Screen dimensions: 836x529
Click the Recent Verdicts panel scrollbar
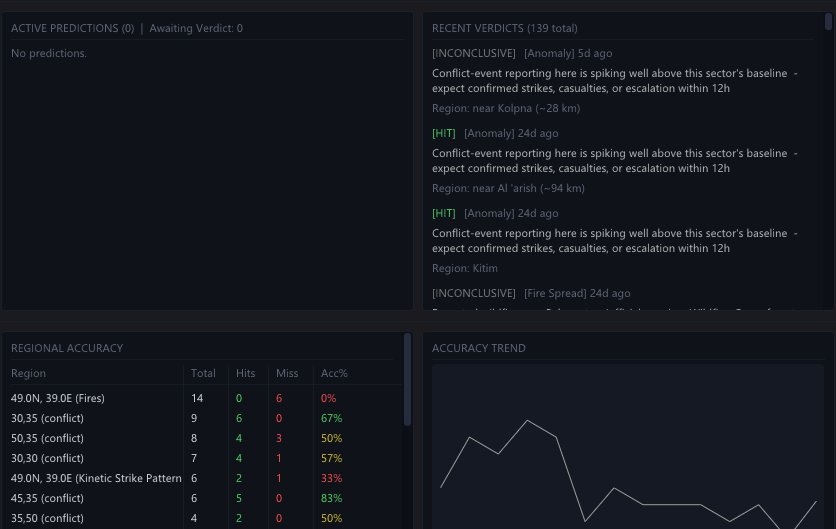click(828, 22)
